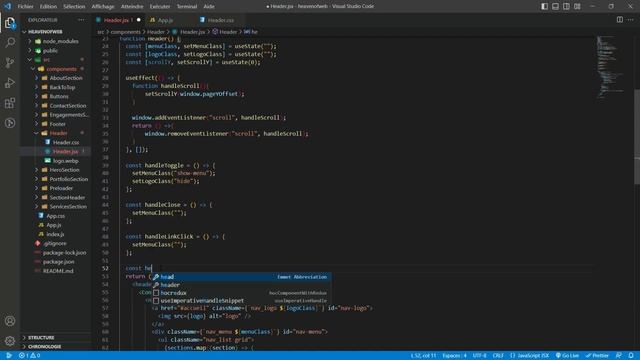Click the code minimap preview

coord(610,67)
